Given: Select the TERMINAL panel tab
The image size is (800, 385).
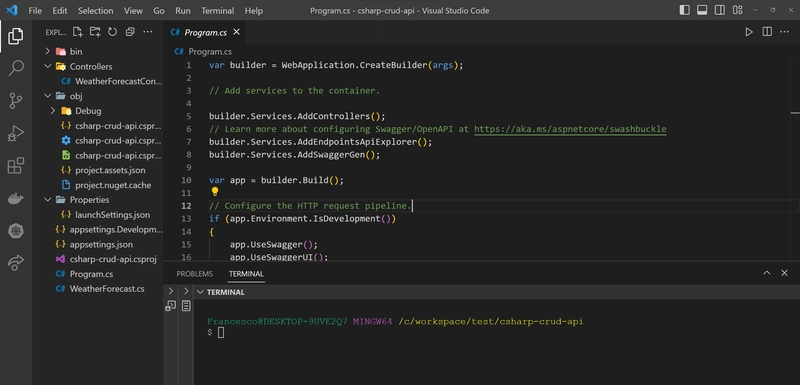Looking at the screenshot, I should (246, 274).
